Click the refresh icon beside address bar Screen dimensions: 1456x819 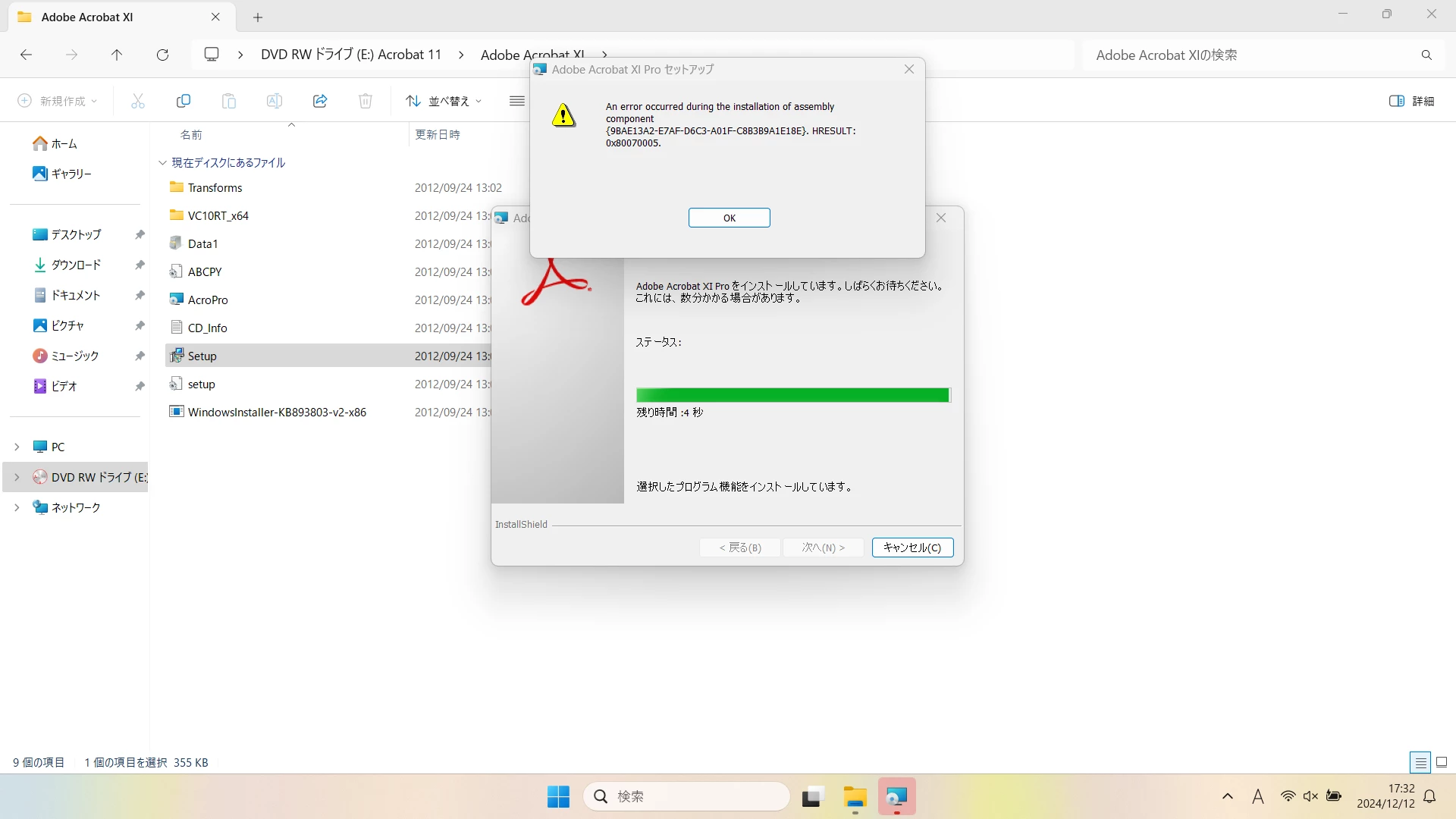162,55
